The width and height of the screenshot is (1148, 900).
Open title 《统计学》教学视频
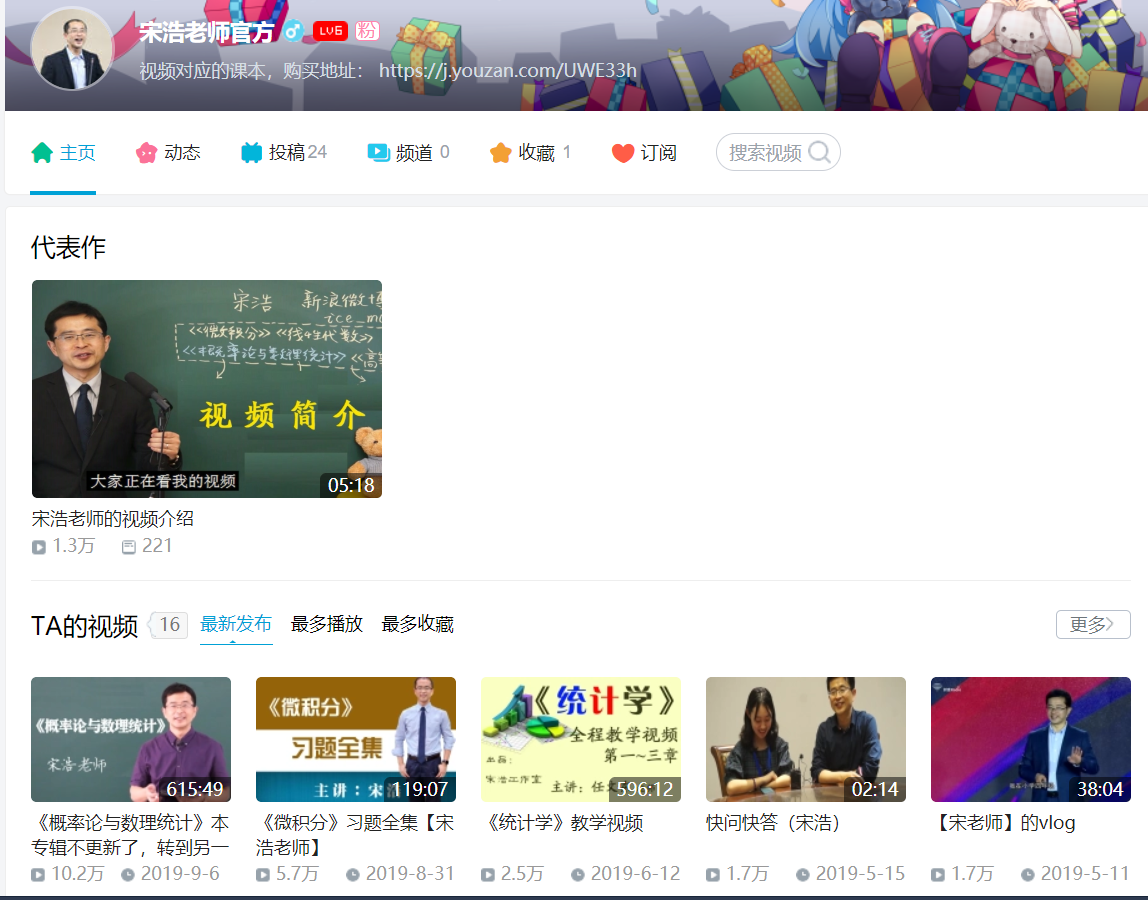tap(562, 823)
